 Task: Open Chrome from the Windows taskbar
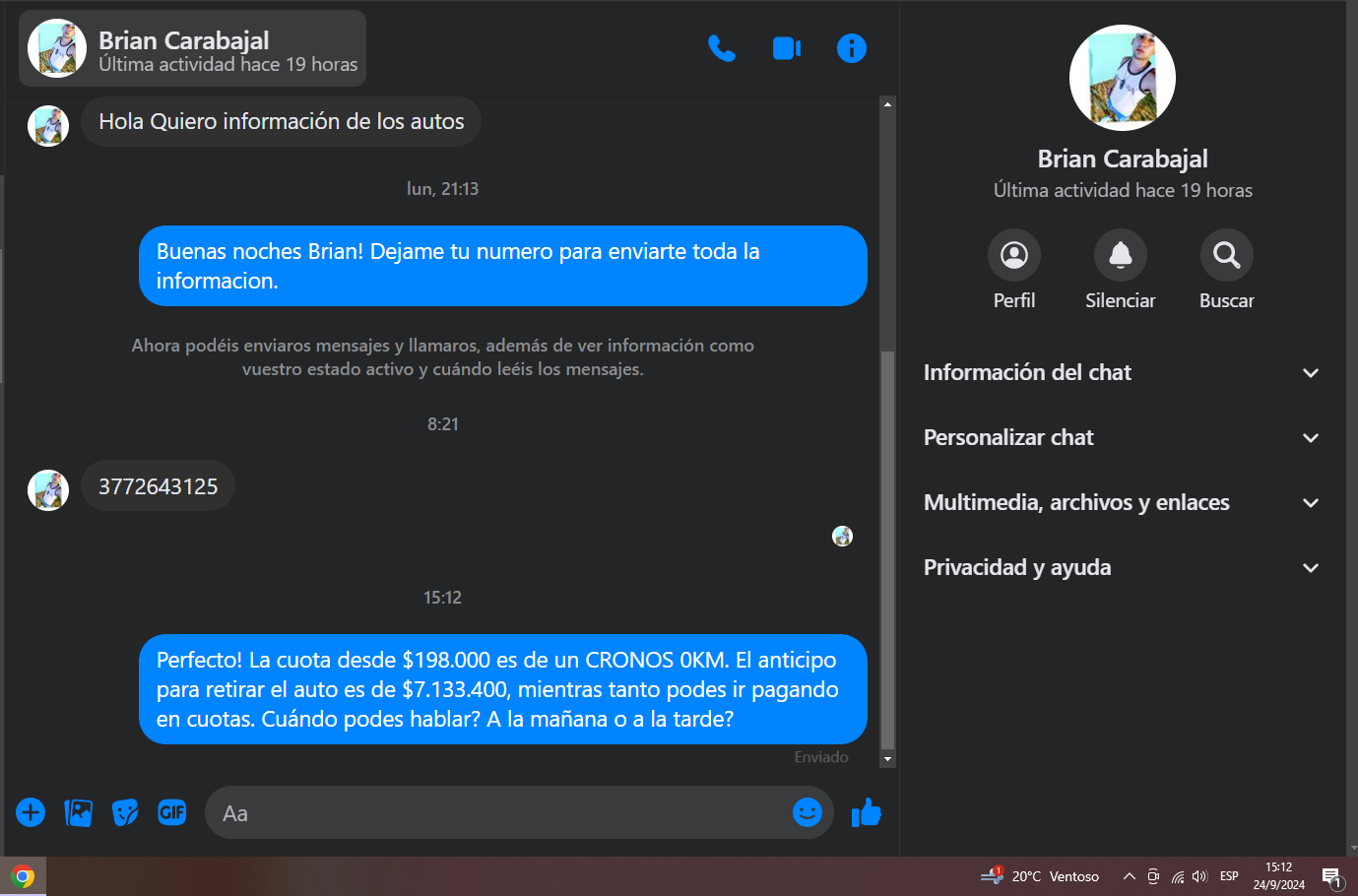click(23, 876)
